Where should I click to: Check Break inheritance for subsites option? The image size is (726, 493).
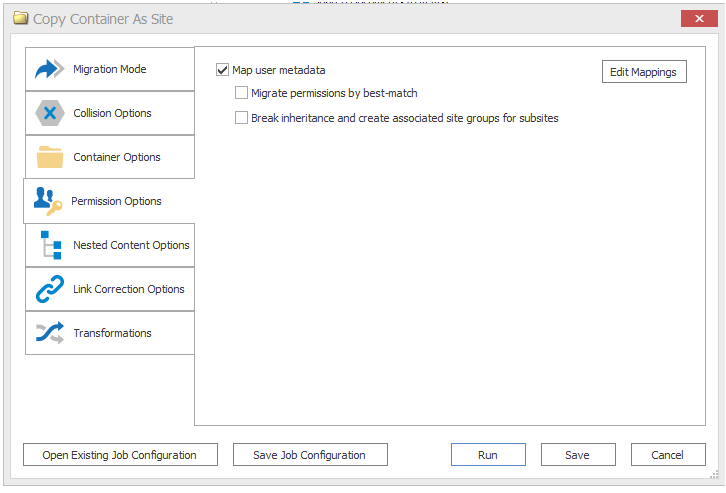pyautogui.click(x=241, y=118)
